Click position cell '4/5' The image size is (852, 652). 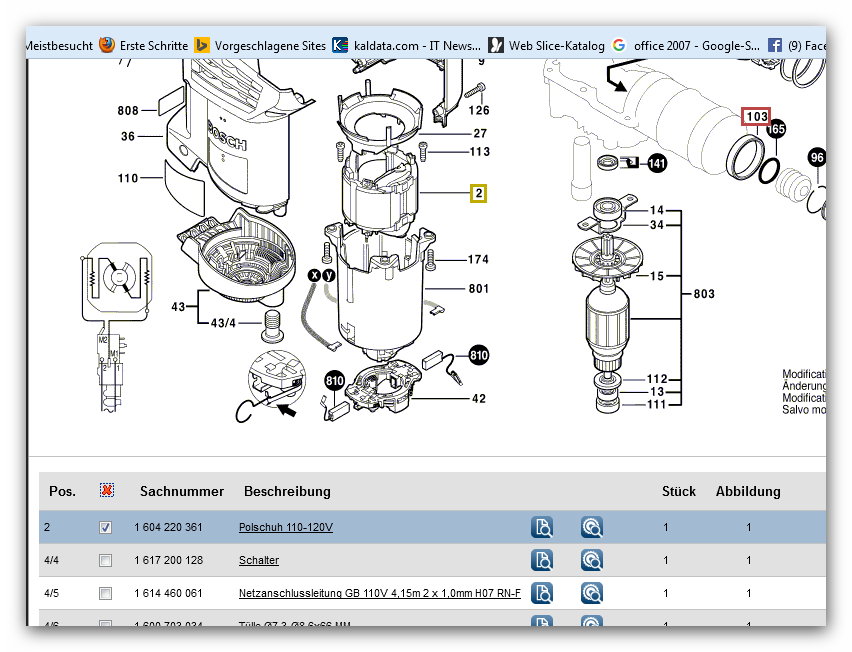(x=52, y=593)
